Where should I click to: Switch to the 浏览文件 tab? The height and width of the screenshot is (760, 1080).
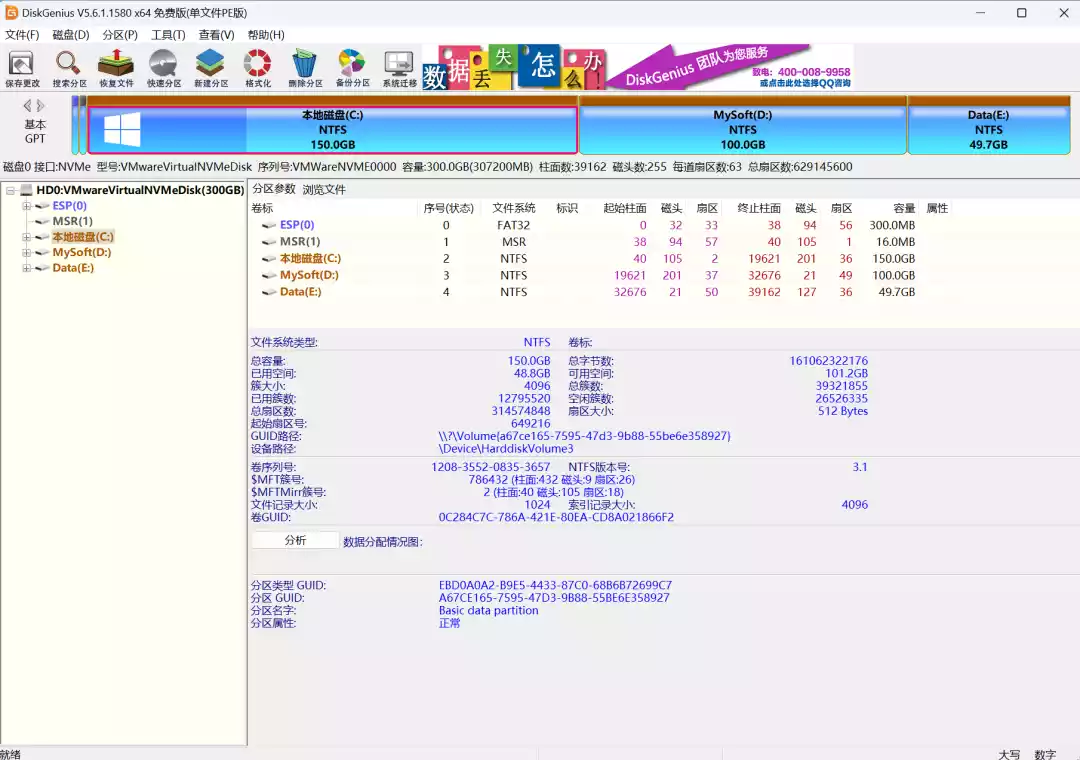click(324, 189)
